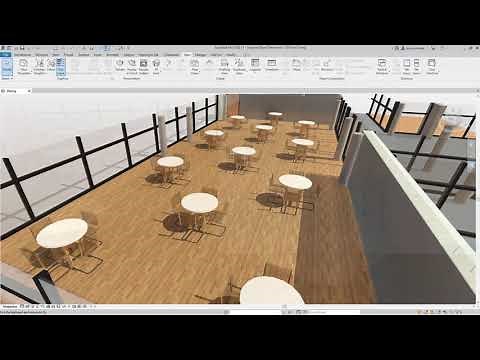The width and height of the screenshot is (480, 360).
Task: Click the Sheet tool
Action: 297,65
